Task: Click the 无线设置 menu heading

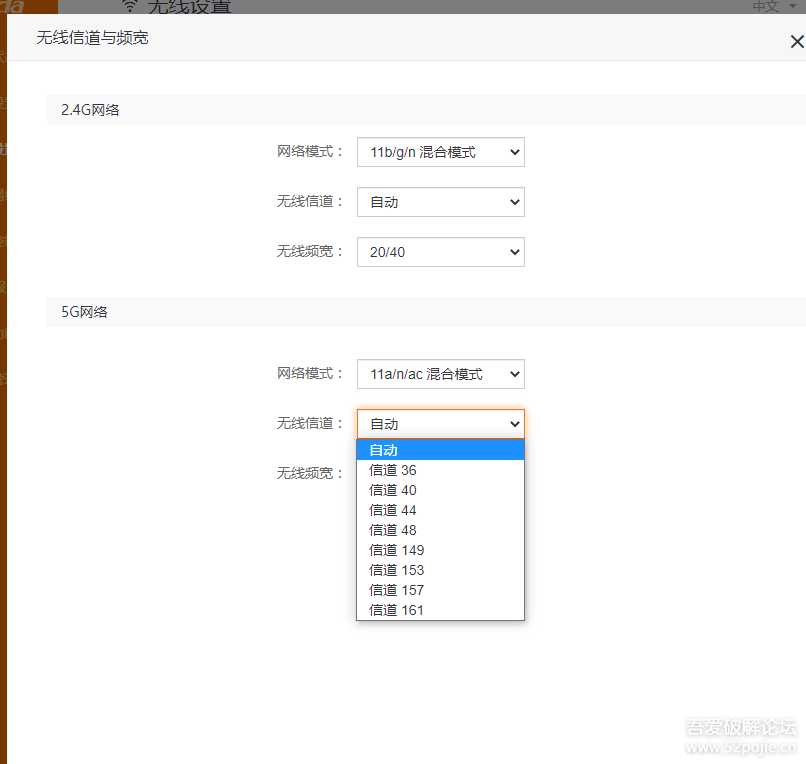Action: coord(190,5)
